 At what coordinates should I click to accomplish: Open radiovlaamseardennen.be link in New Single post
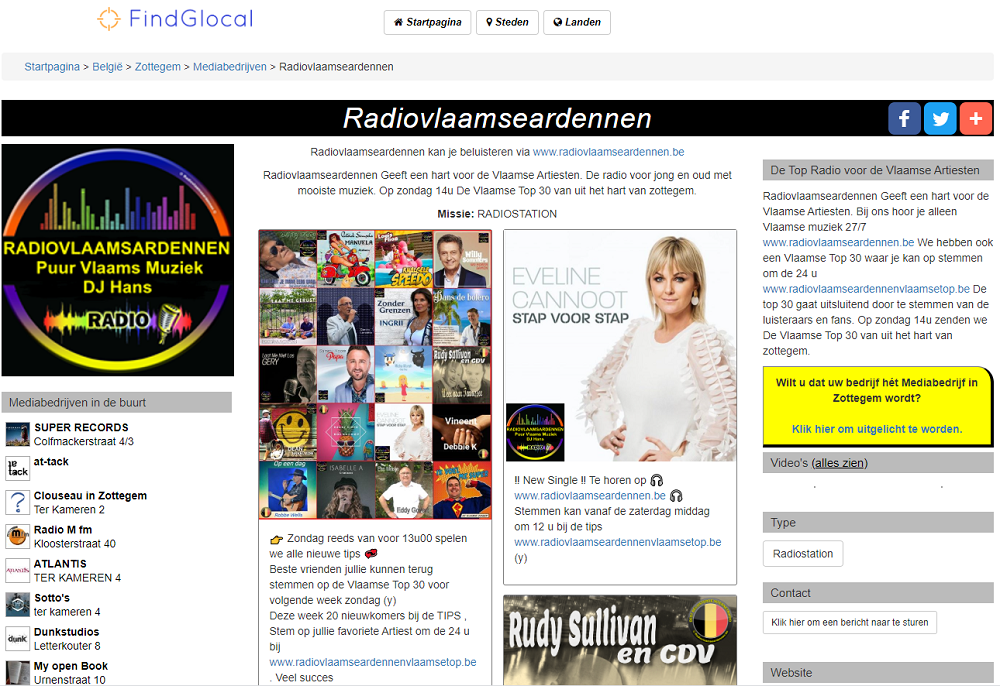(590, 495)
